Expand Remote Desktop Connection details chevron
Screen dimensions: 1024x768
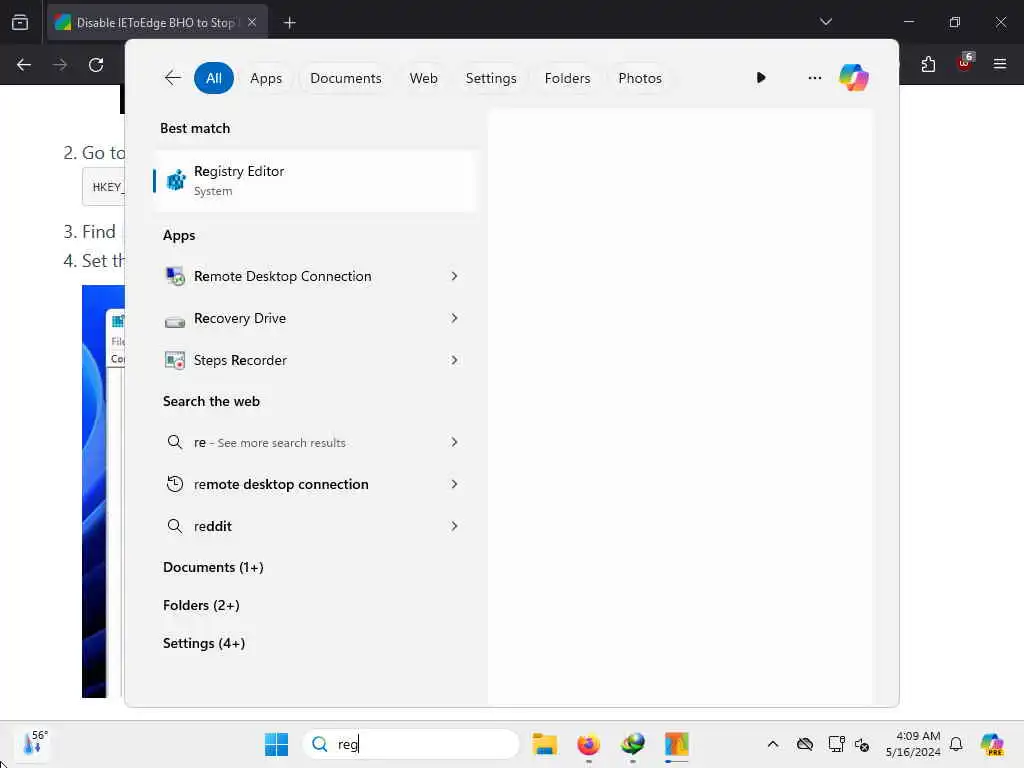(455, 276)
